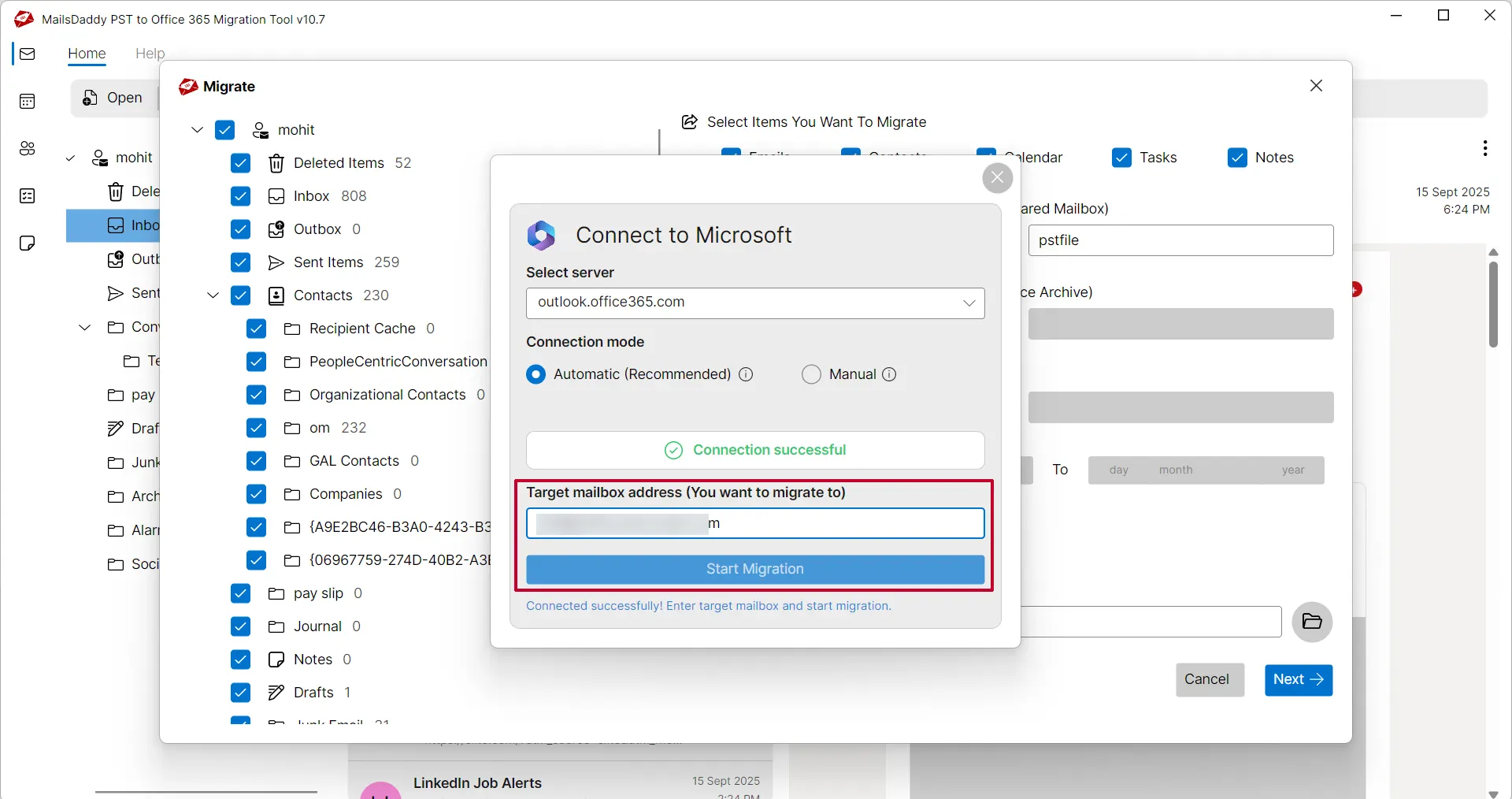Click the pstfile text field
1512x799 pixels.
[x=1180, y=240]
